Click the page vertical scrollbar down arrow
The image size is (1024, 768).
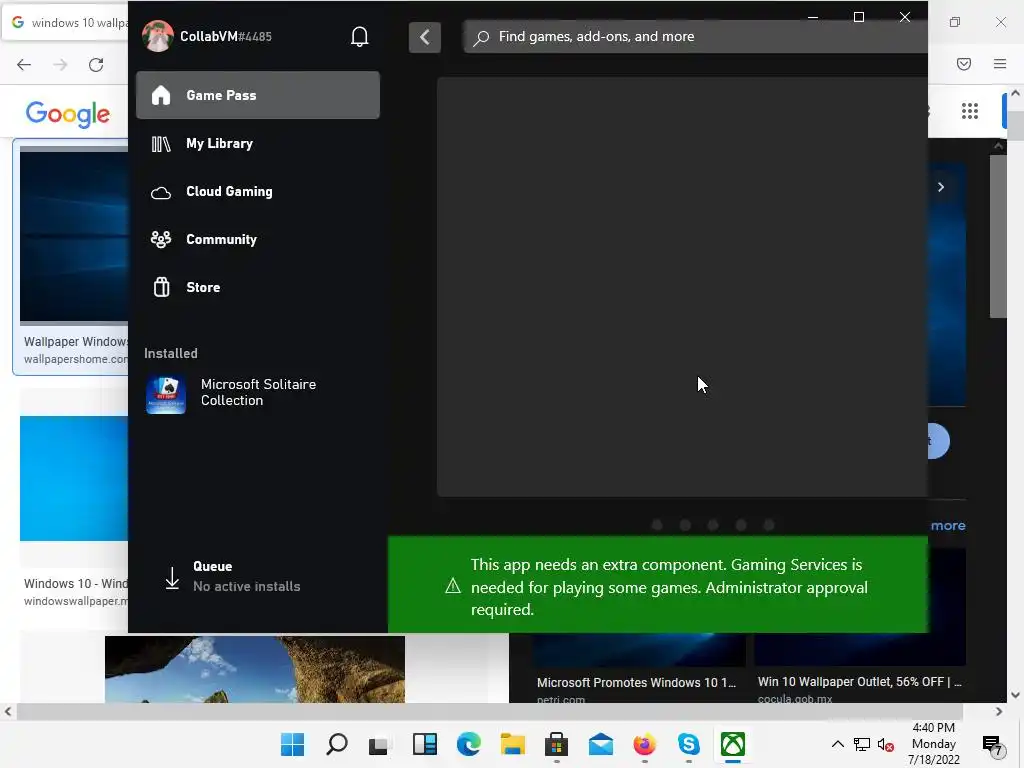[1015, 696]
